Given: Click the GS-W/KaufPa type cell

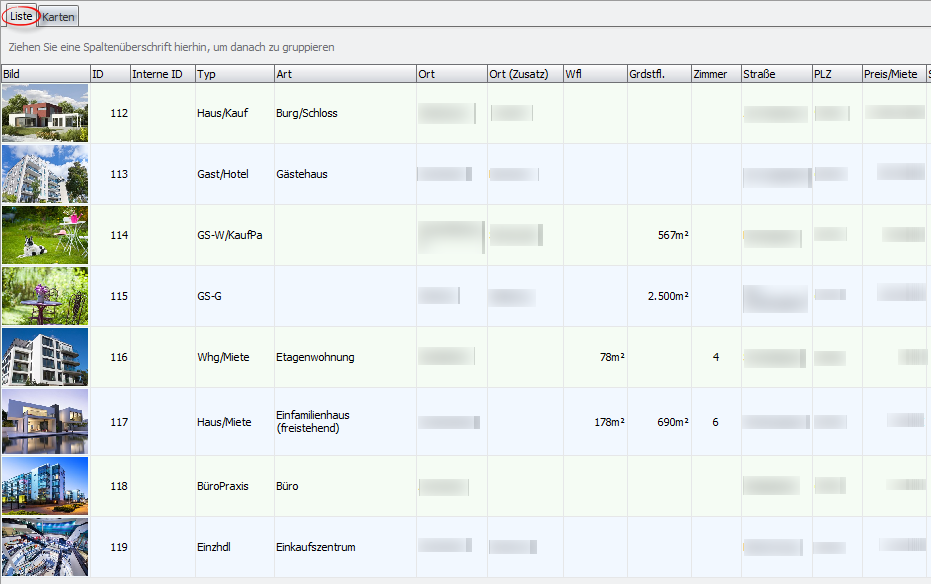Looking at the screenshot, I should point(235,235).
